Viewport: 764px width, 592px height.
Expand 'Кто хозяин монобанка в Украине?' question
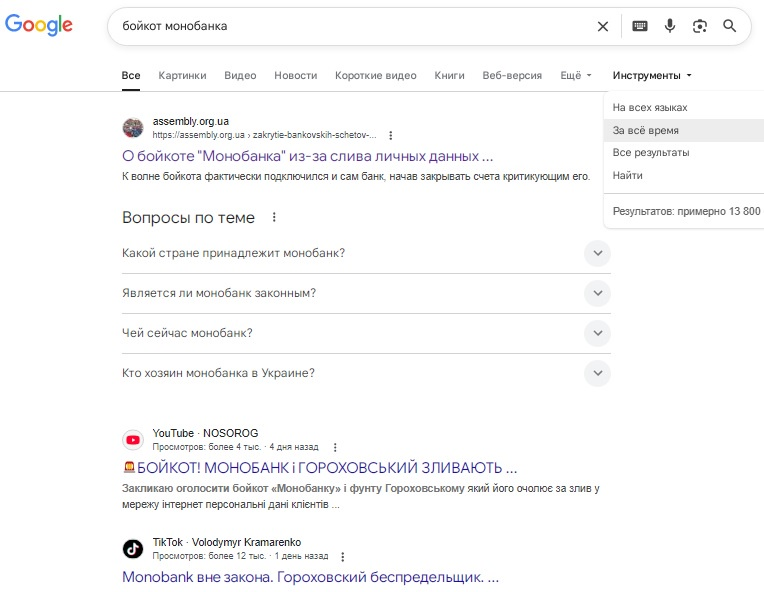597,373
